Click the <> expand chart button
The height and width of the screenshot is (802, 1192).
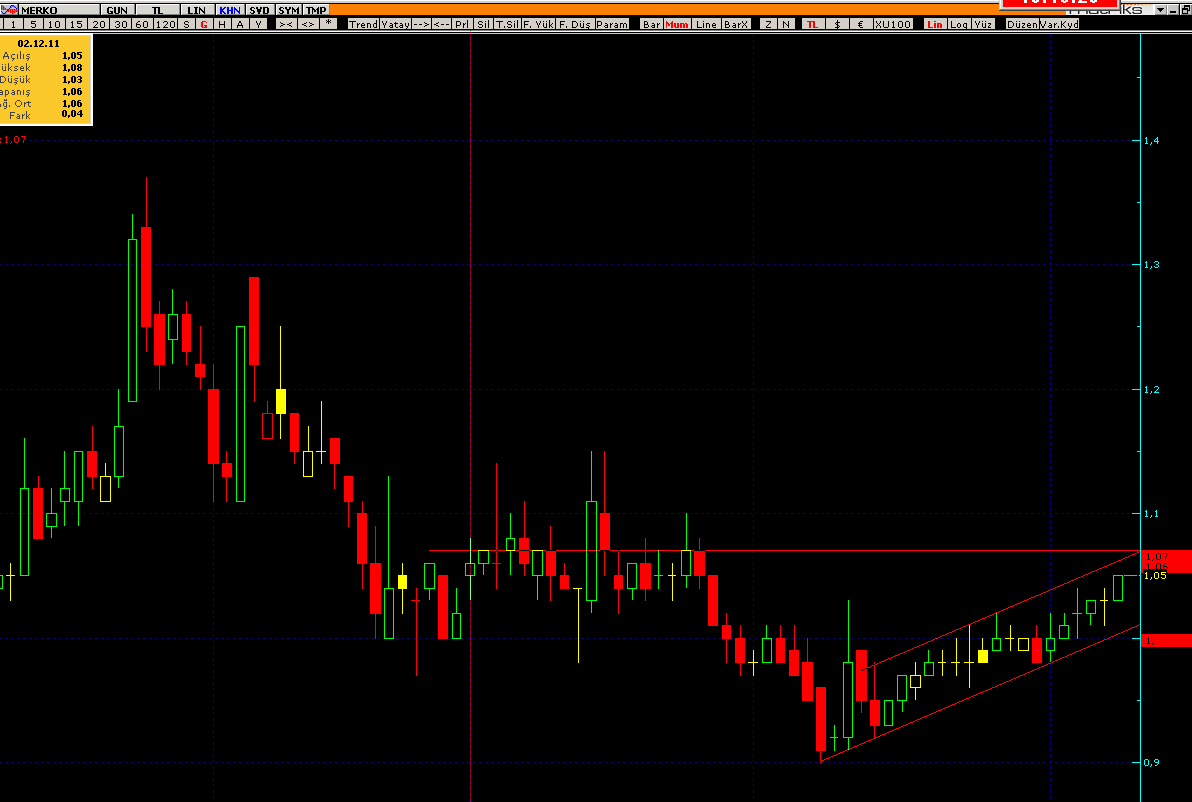[x=308, y=24]
